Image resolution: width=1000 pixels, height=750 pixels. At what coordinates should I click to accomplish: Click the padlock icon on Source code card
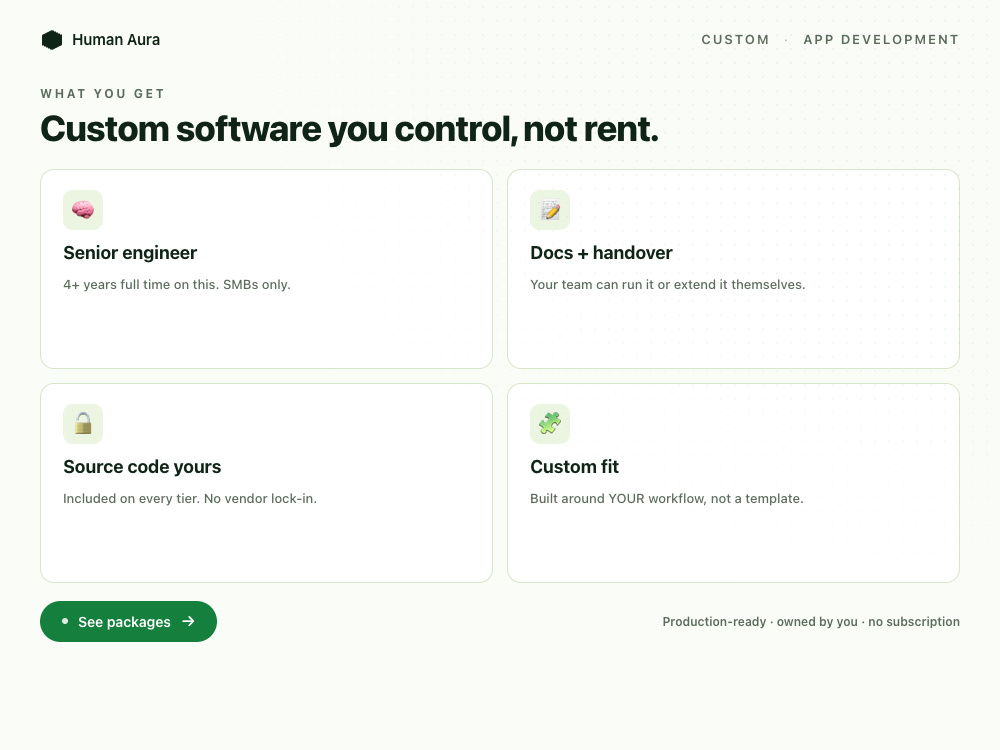pos(83,423)
